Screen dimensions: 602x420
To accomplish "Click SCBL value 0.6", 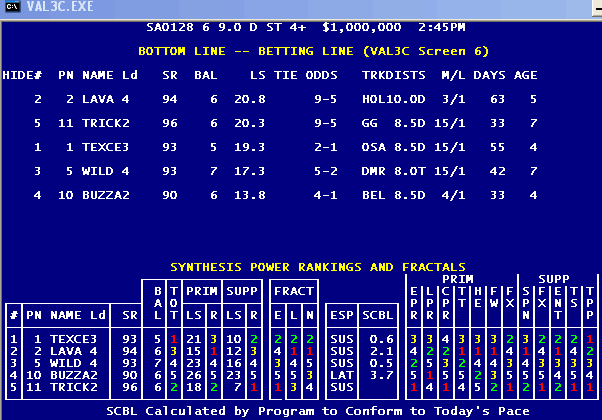I will (x=382, y=339).
